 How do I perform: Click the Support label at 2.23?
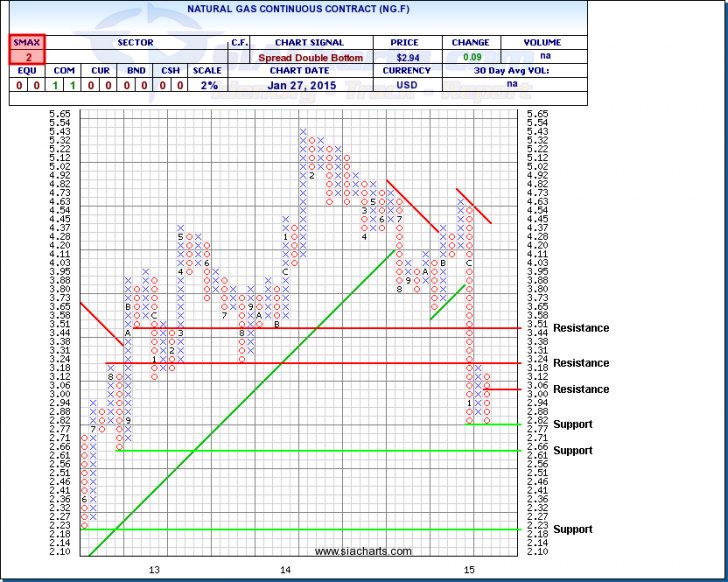[x=573, y=529]
